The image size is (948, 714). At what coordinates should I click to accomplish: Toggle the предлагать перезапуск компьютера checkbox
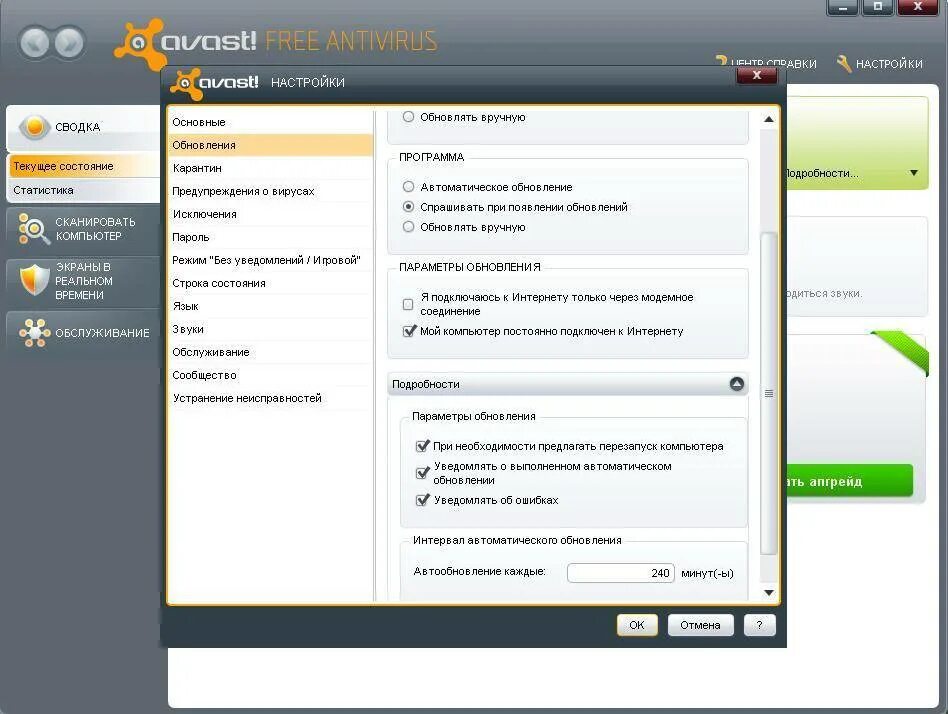(423, 446)
